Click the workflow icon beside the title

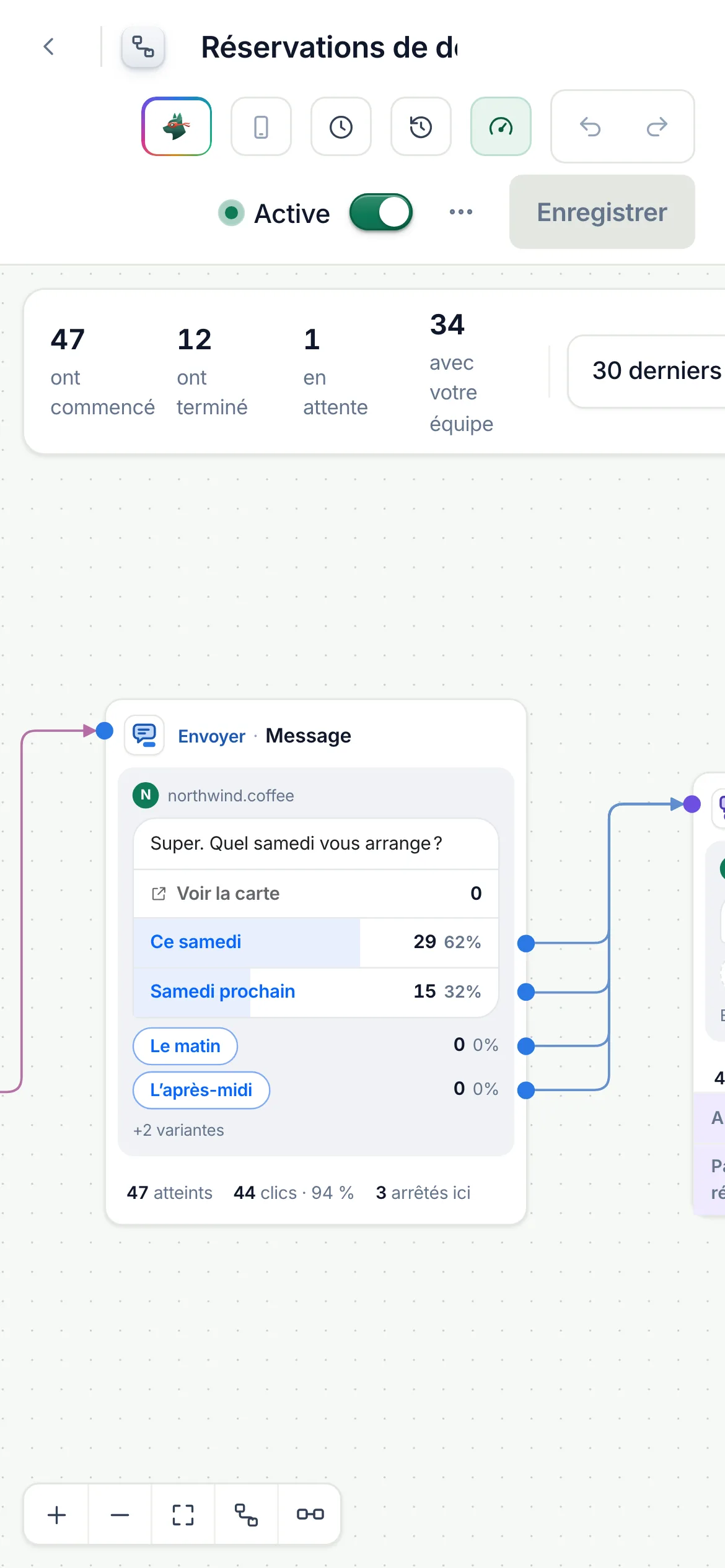pos(143,46)
